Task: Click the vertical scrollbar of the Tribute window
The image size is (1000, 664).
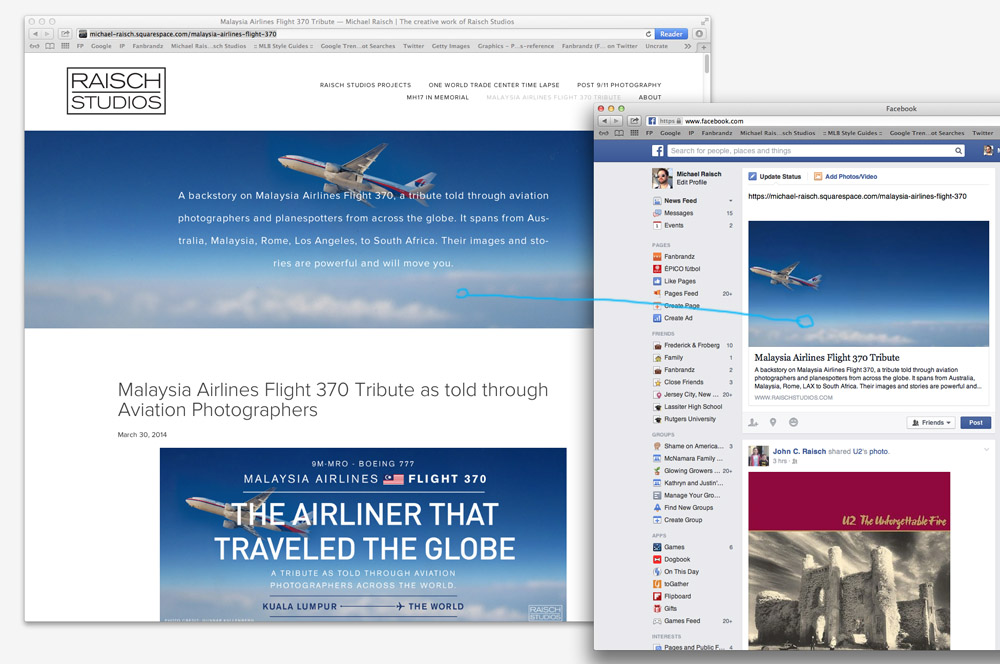Action: (x=706, y=64)
